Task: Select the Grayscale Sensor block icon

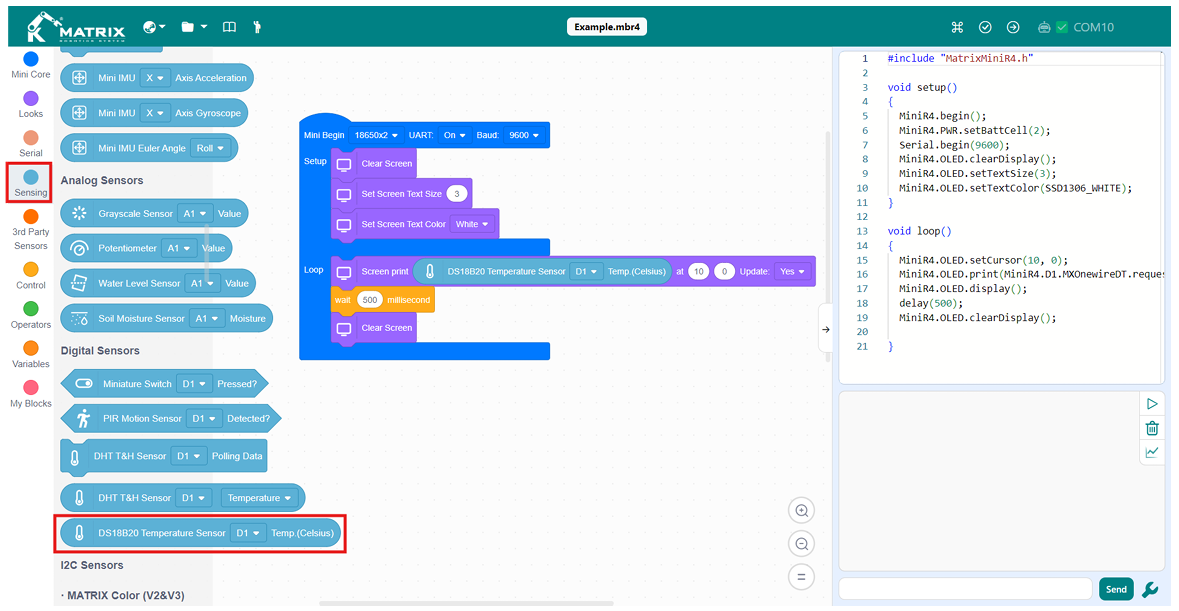Action: [x=79, y=213]
